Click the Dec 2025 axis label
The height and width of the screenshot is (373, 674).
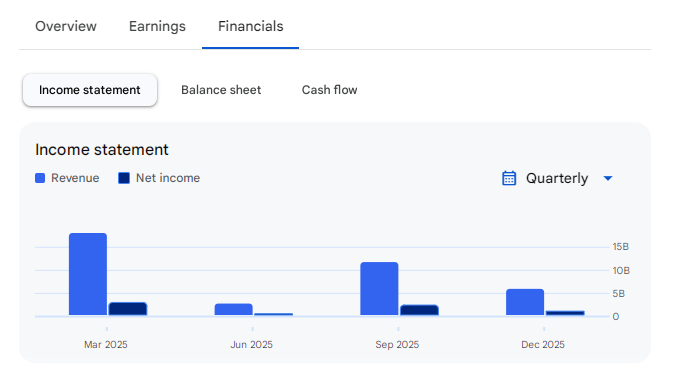[x=543, y=345]
